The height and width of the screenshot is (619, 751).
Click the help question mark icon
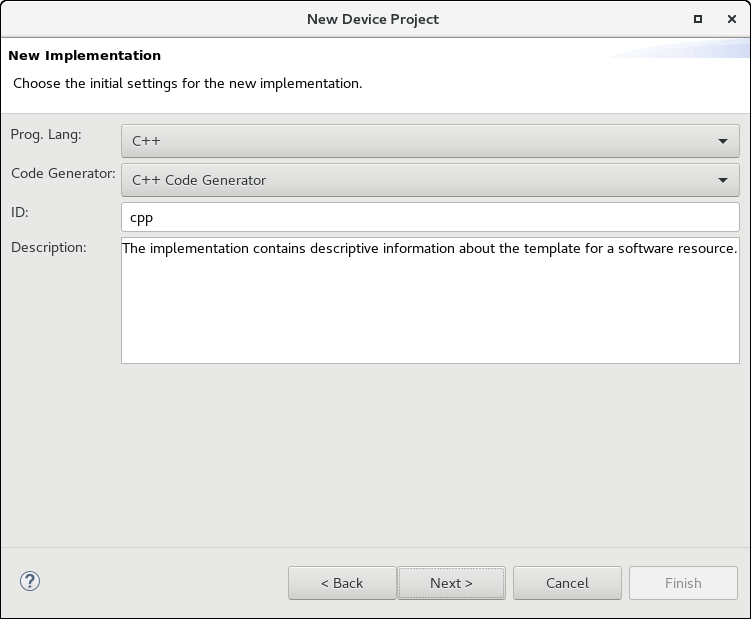pos(29,581)
